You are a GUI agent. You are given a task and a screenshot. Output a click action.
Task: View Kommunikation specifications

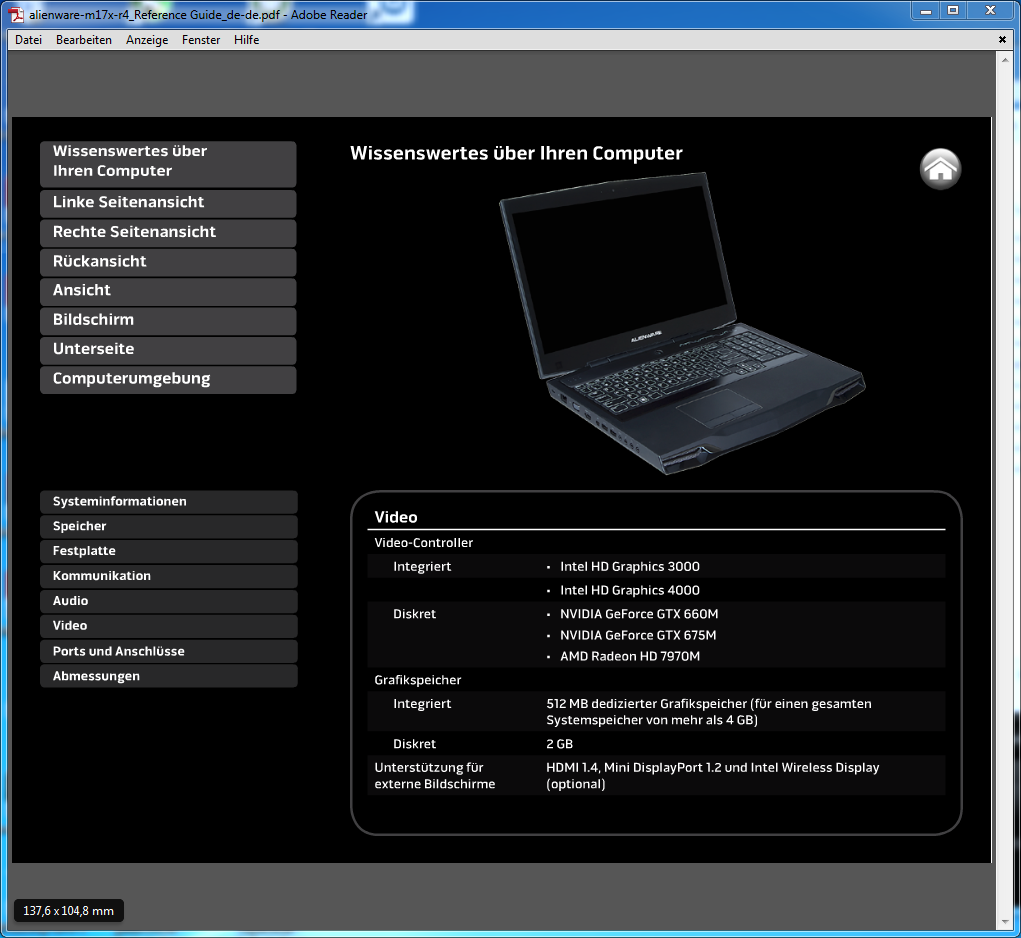(x=169, y=576)
